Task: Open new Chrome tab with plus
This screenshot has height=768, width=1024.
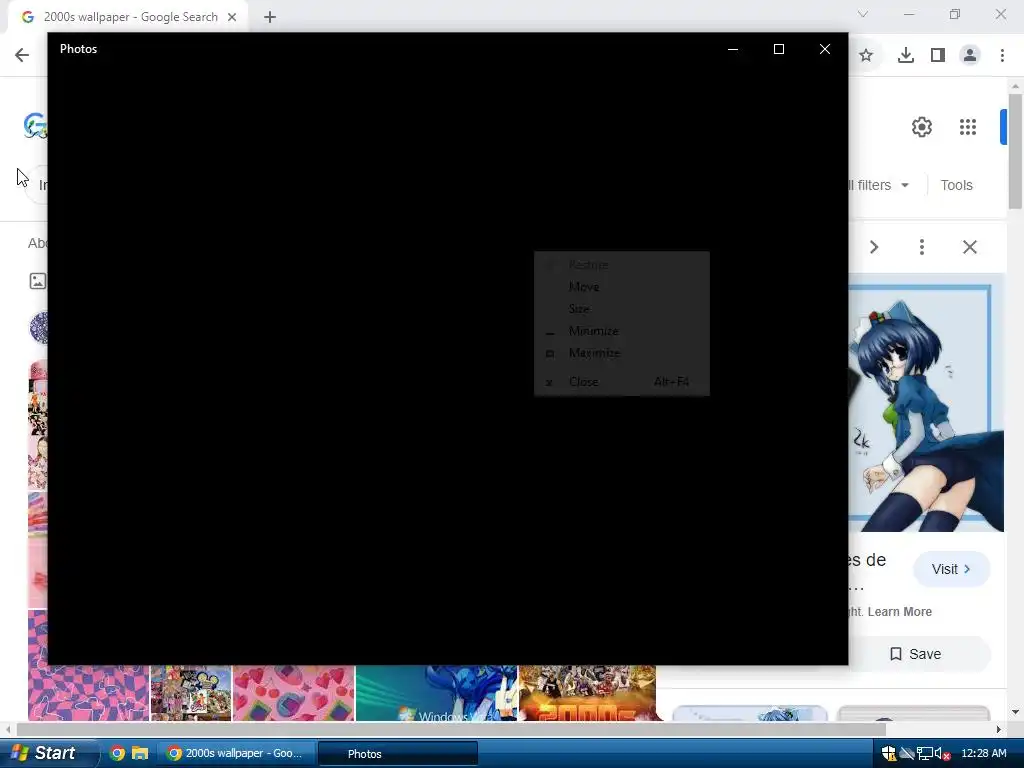Action: [x=270, y=18]
